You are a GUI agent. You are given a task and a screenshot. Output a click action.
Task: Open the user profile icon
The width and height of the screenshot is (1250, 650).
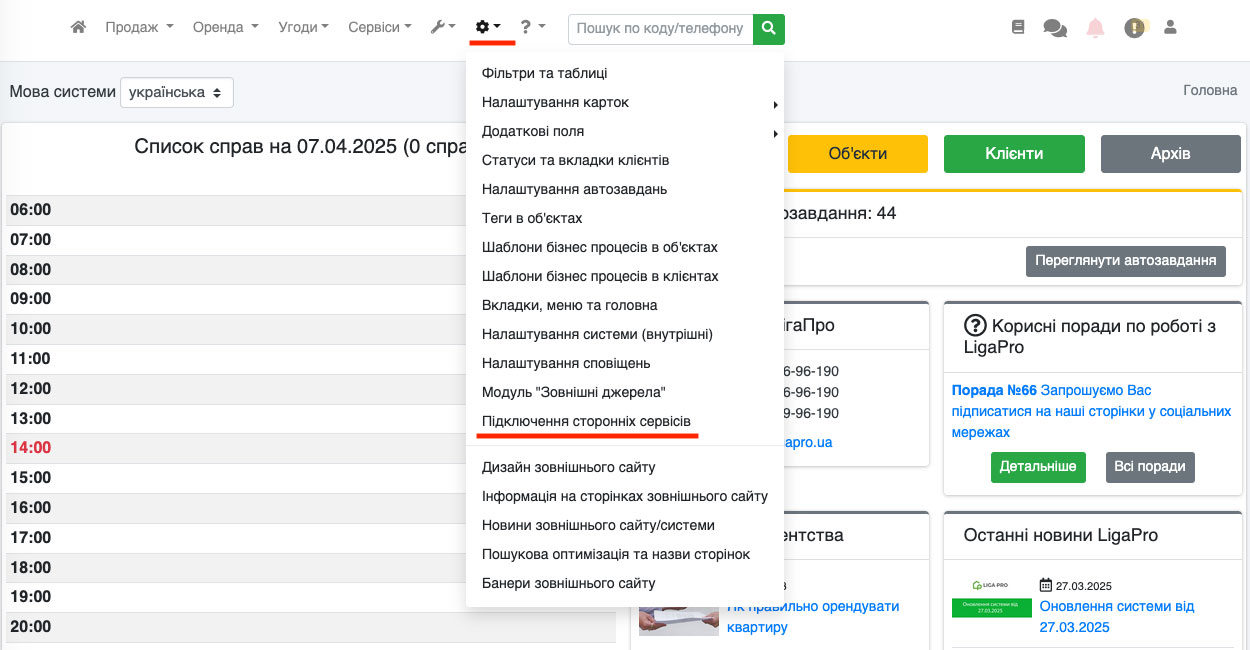coord(1170,28)
